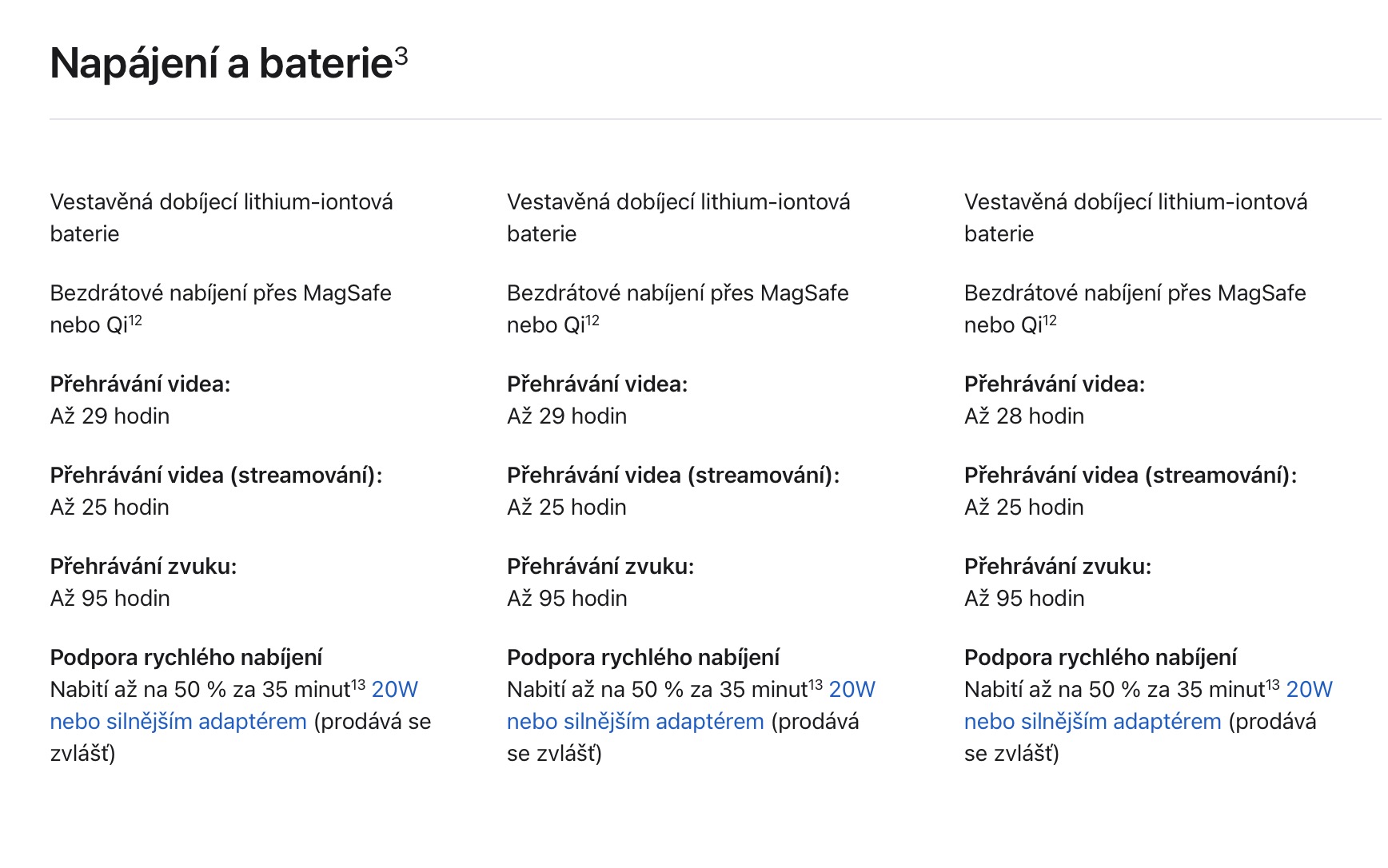Open footnote 12 in the left column
The image size is (1388, 868).
[135, 321]
